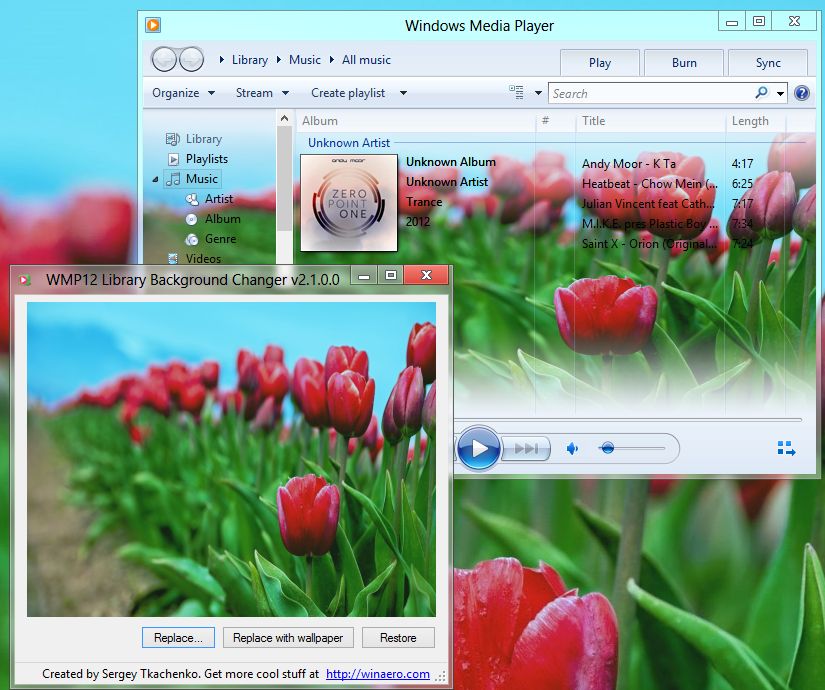Click the Unknown Album title text
Screen dimensions: 825x690
[x=450, y=162]
